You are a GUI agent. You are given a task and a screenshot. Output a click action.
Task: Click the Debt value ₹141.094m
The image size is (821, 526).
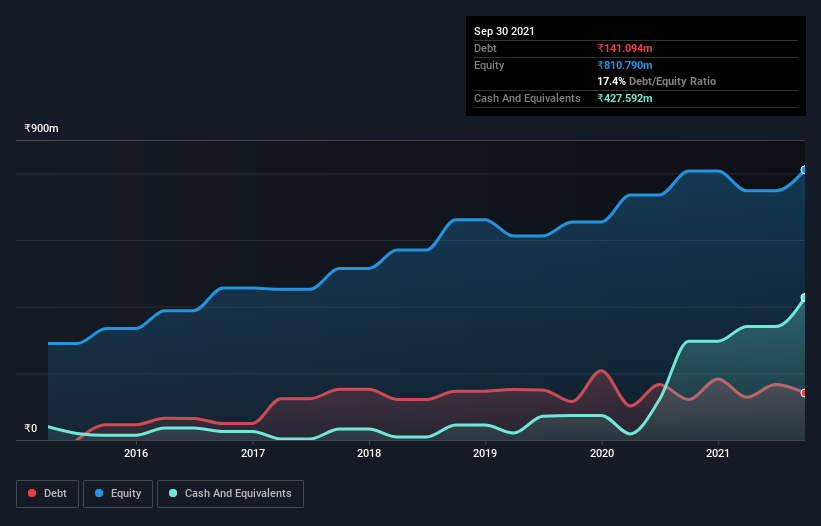pyautogui.click(x=625, y=48)
